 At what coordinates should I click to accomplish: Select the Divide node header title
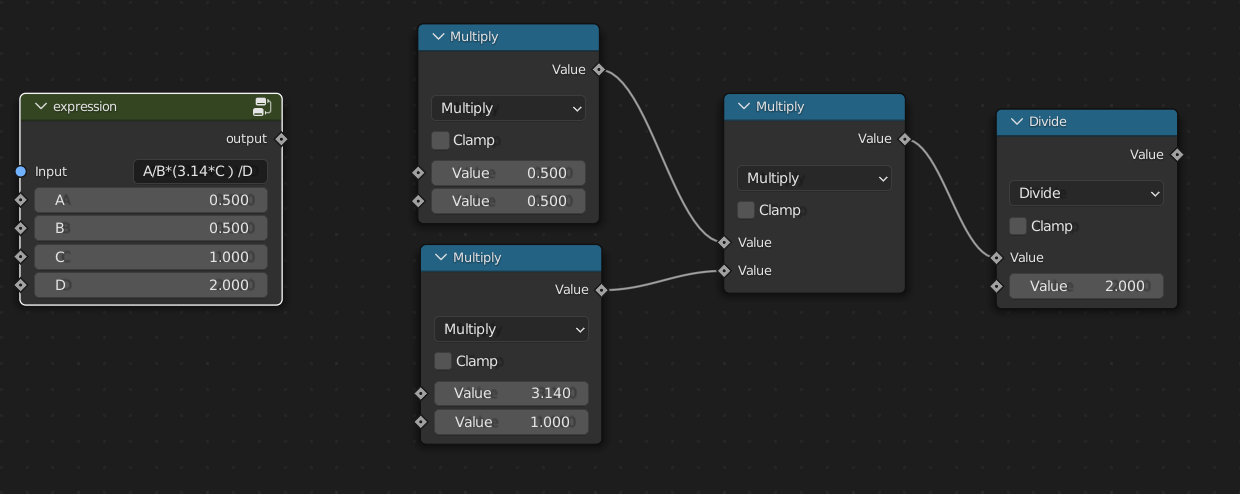tap(1048, 122)
